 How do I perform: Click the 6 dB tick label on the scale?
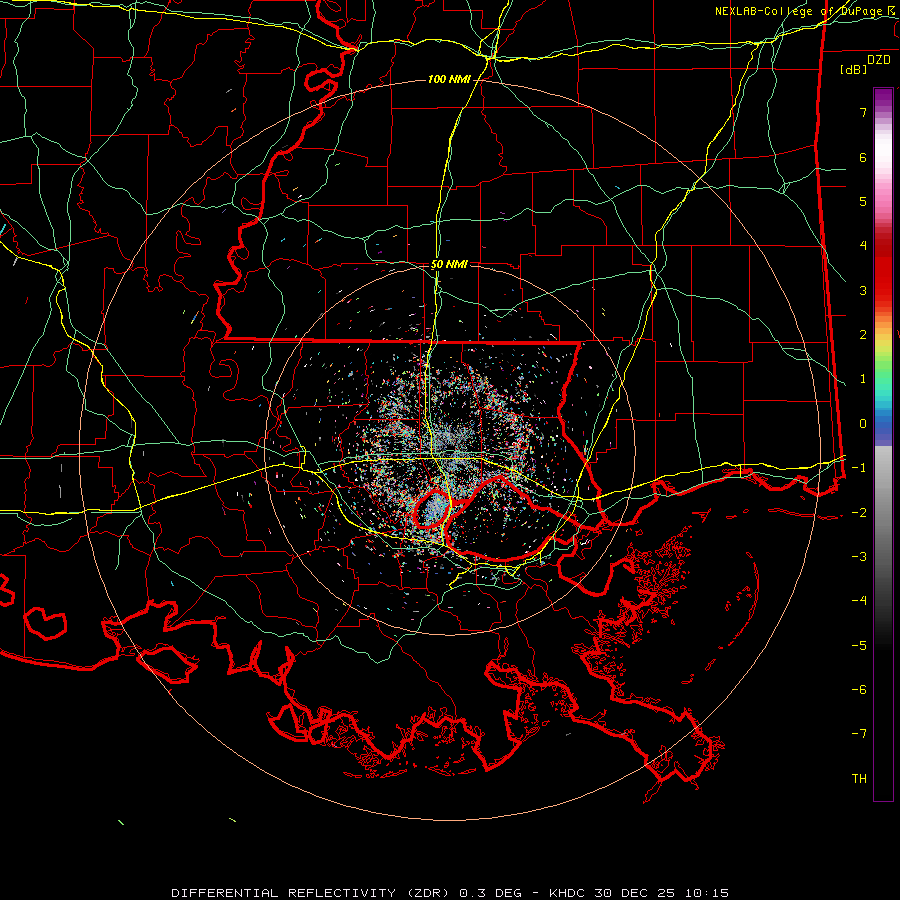point(863,157)
